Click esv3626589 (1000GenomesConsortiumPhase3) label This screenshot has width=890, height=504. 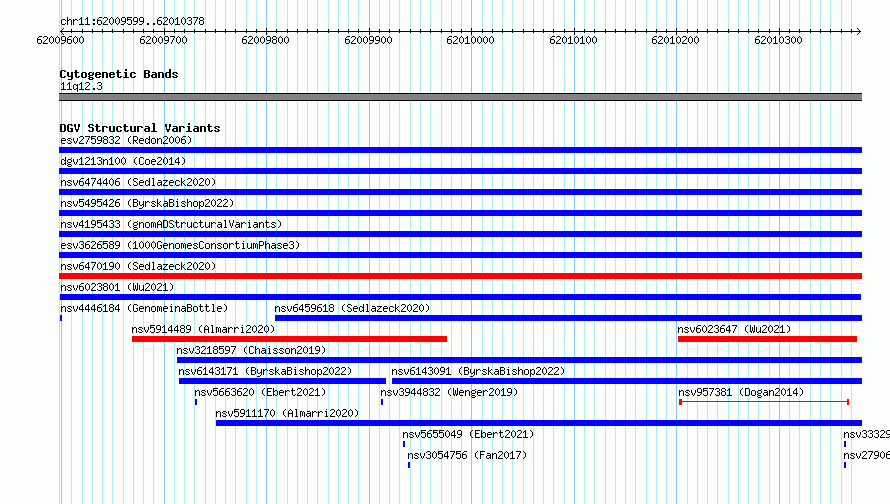point(180,245)
